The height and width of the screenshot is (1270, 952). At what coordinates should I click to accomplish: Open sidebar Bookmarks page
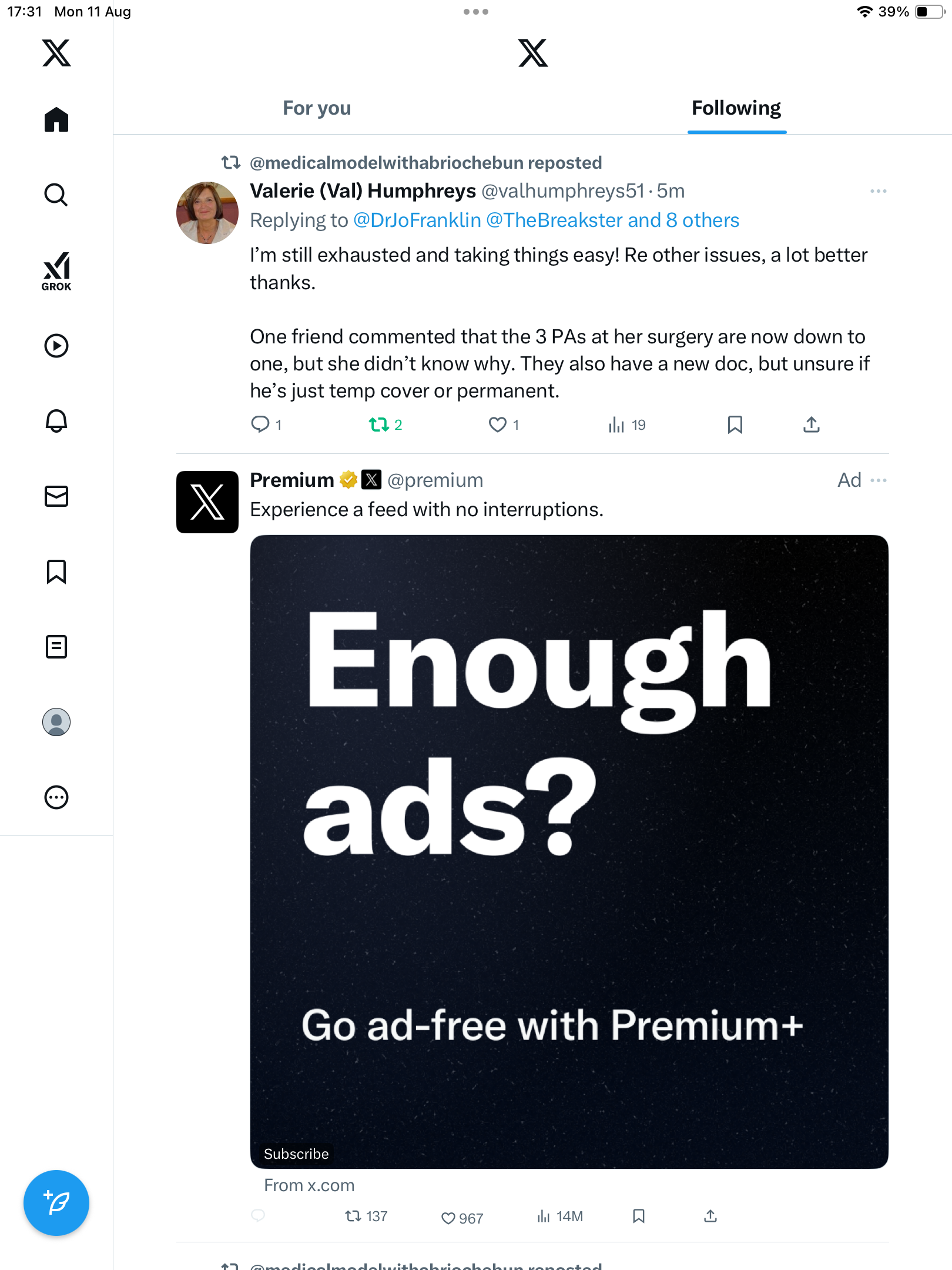click(x=56, y=571)
